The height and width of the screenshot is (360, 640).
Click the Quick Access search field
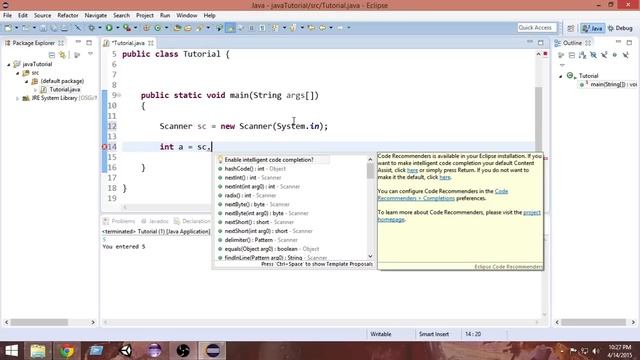pos(536,28)
